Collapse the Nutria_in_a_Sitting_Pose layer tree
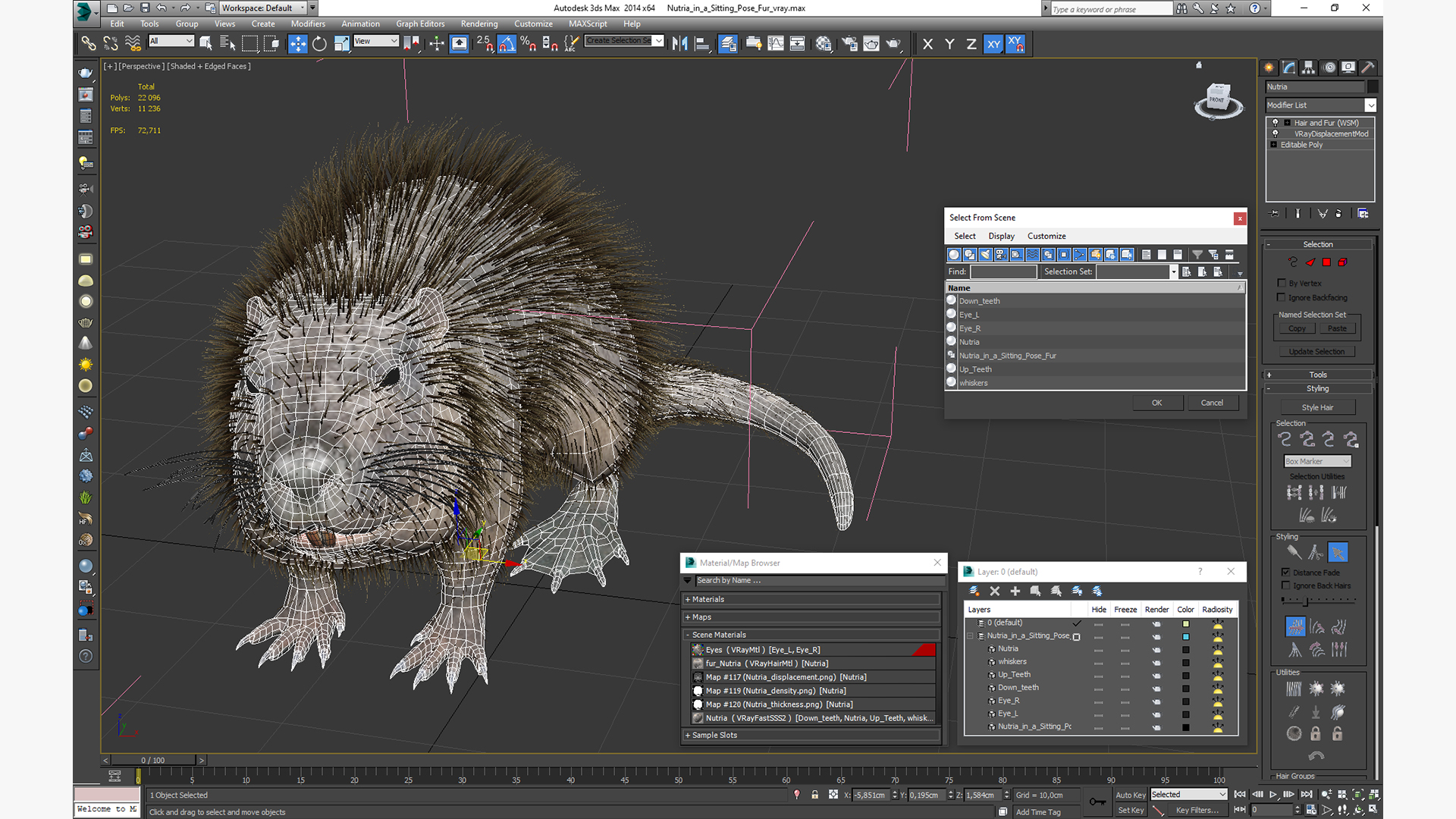Screen dimensions: 1456x819 (971, 636)
